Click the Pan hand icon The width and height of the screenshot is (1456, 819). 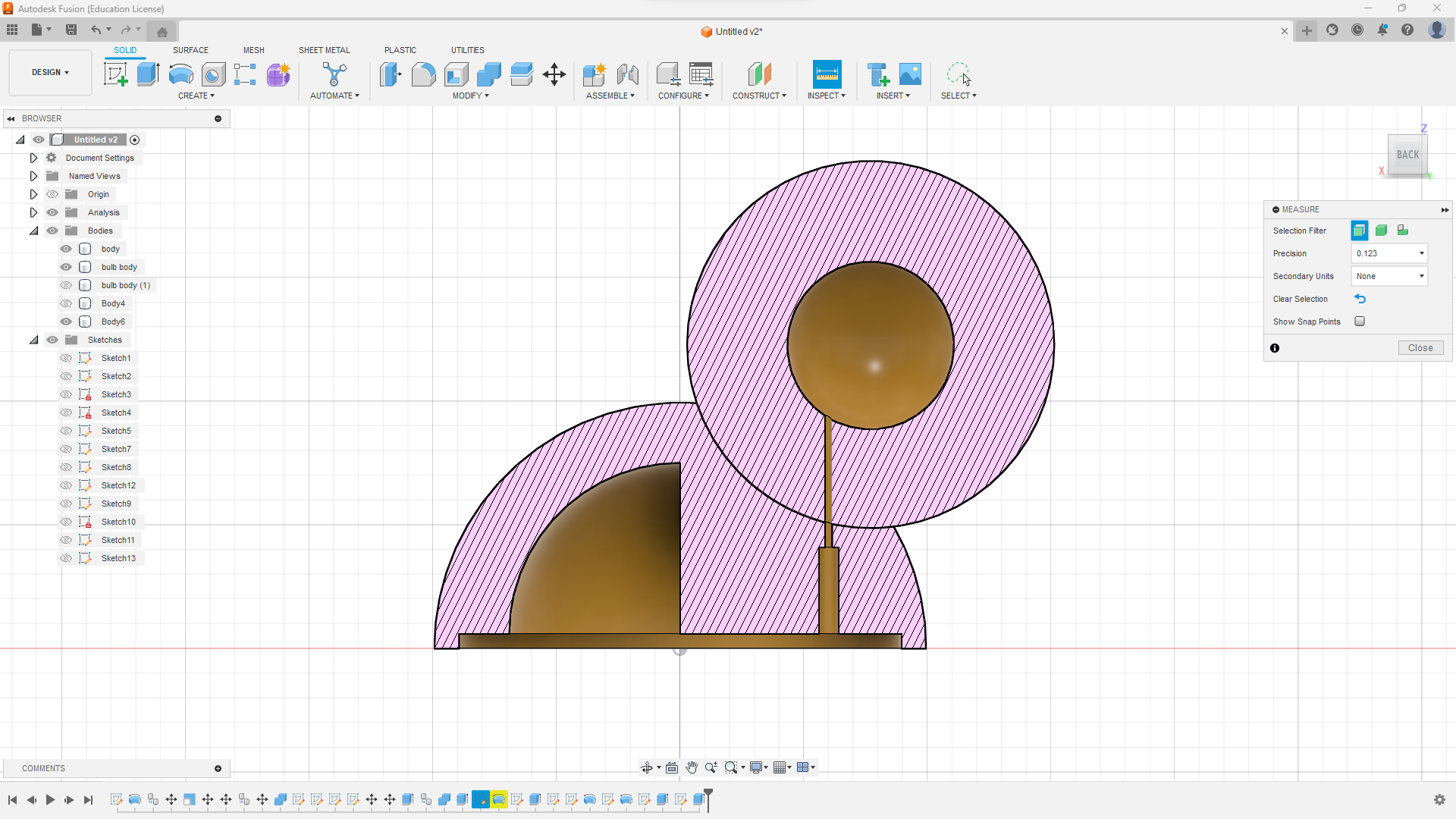tap(691, 767)
